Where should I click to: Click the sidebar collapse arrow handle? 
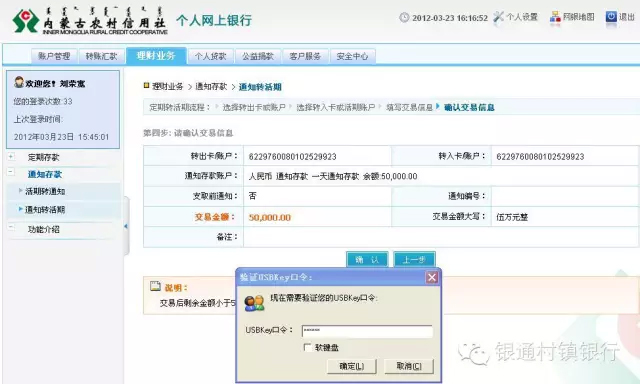(x=126, y=226)
